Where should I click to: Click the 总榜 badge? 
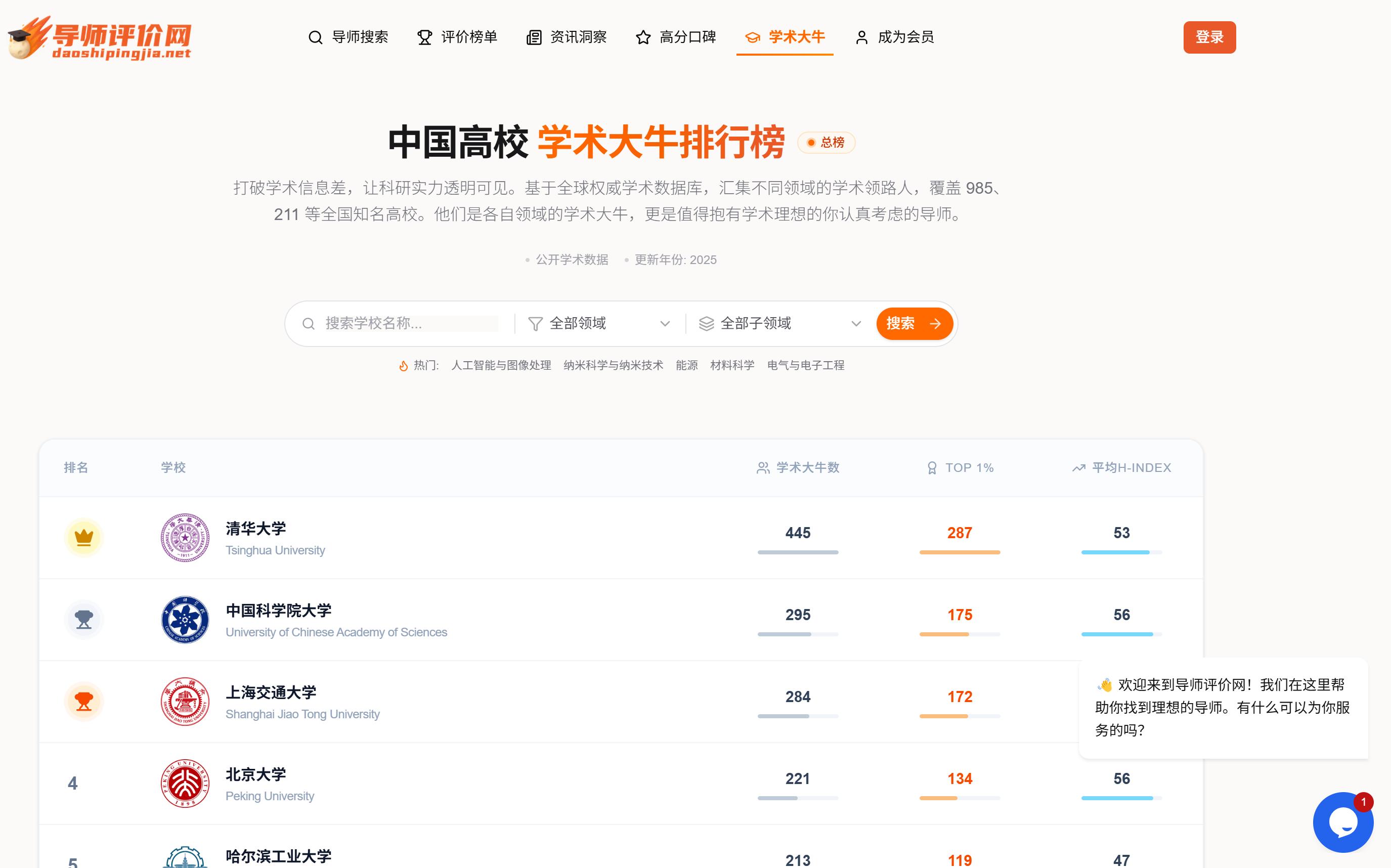pyautogui.click(x=826, y=142)
